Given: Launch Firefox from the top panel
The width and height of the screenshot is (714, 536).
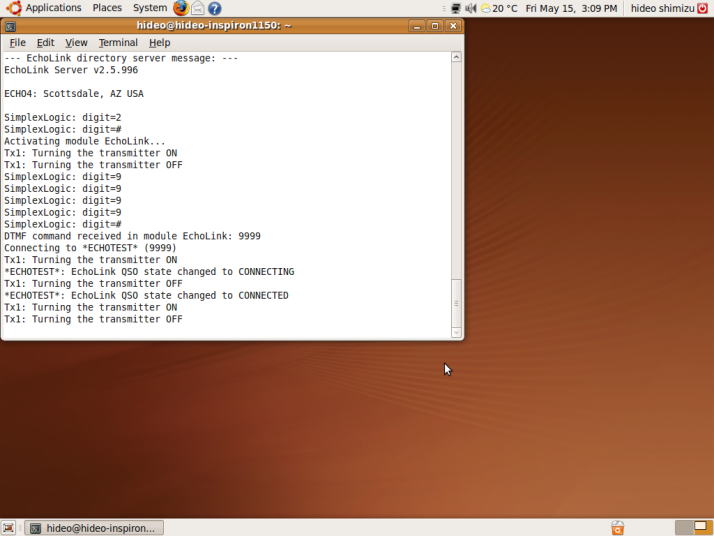Looking at the screenshot, I should click(181, 8).
